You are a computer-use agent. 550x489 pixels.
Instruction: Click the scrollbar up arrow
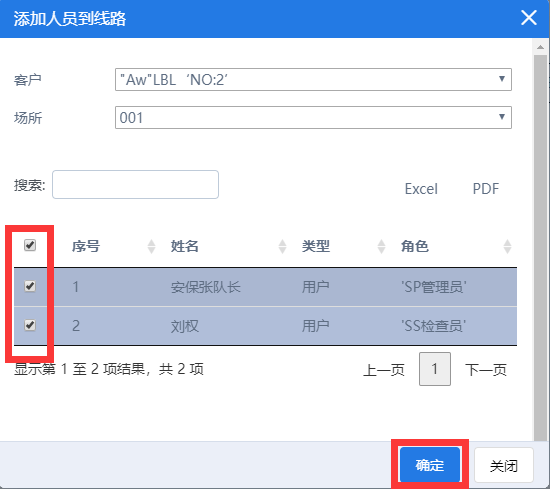[x=541, y=47]
